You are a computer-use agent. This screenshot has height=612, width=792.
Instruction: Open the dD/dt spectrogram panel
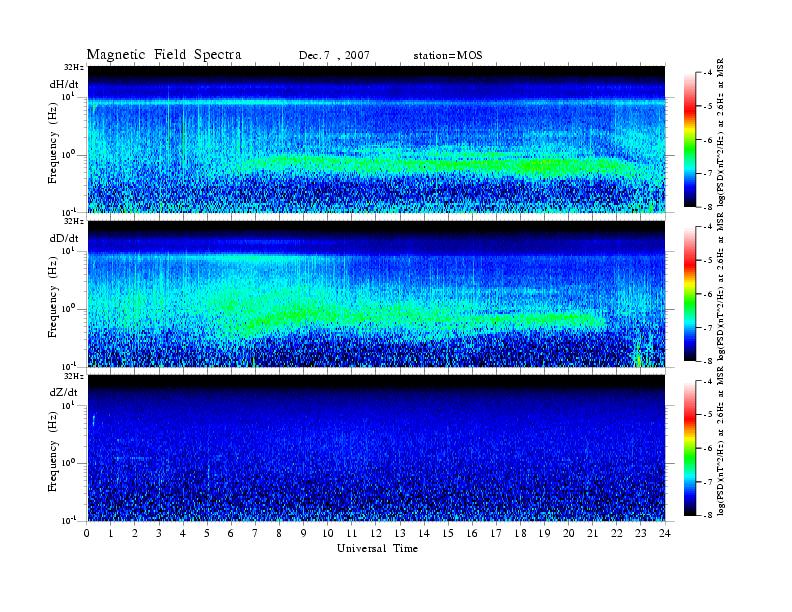[x=376, y=293]
